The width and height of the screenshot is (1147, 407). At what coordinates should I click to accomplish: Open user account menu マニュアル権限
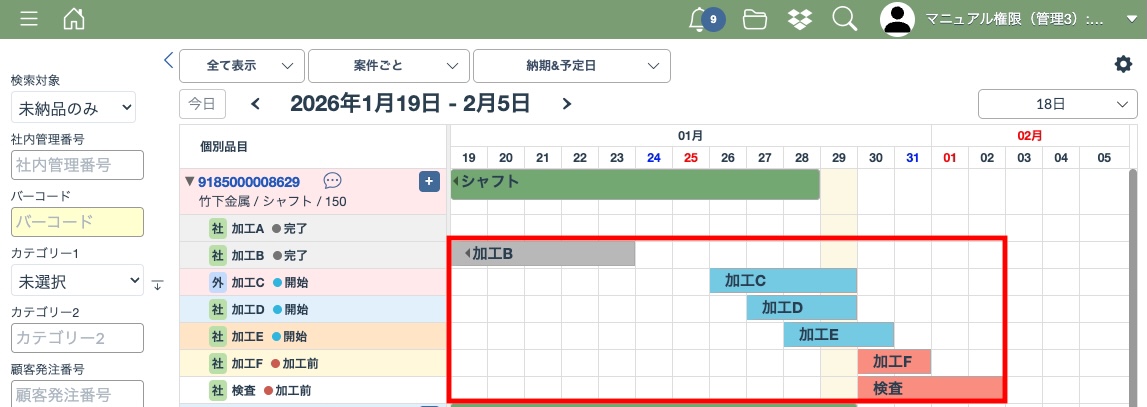(1010, 19)
